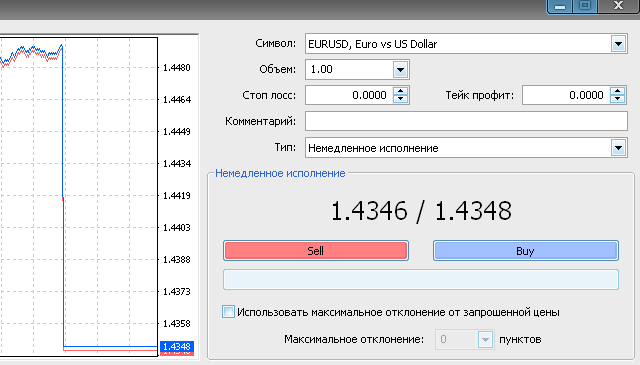Click the 1.4348 current price label on chart
The height and width of the screenshot is (365, 640).
[177, 347]
